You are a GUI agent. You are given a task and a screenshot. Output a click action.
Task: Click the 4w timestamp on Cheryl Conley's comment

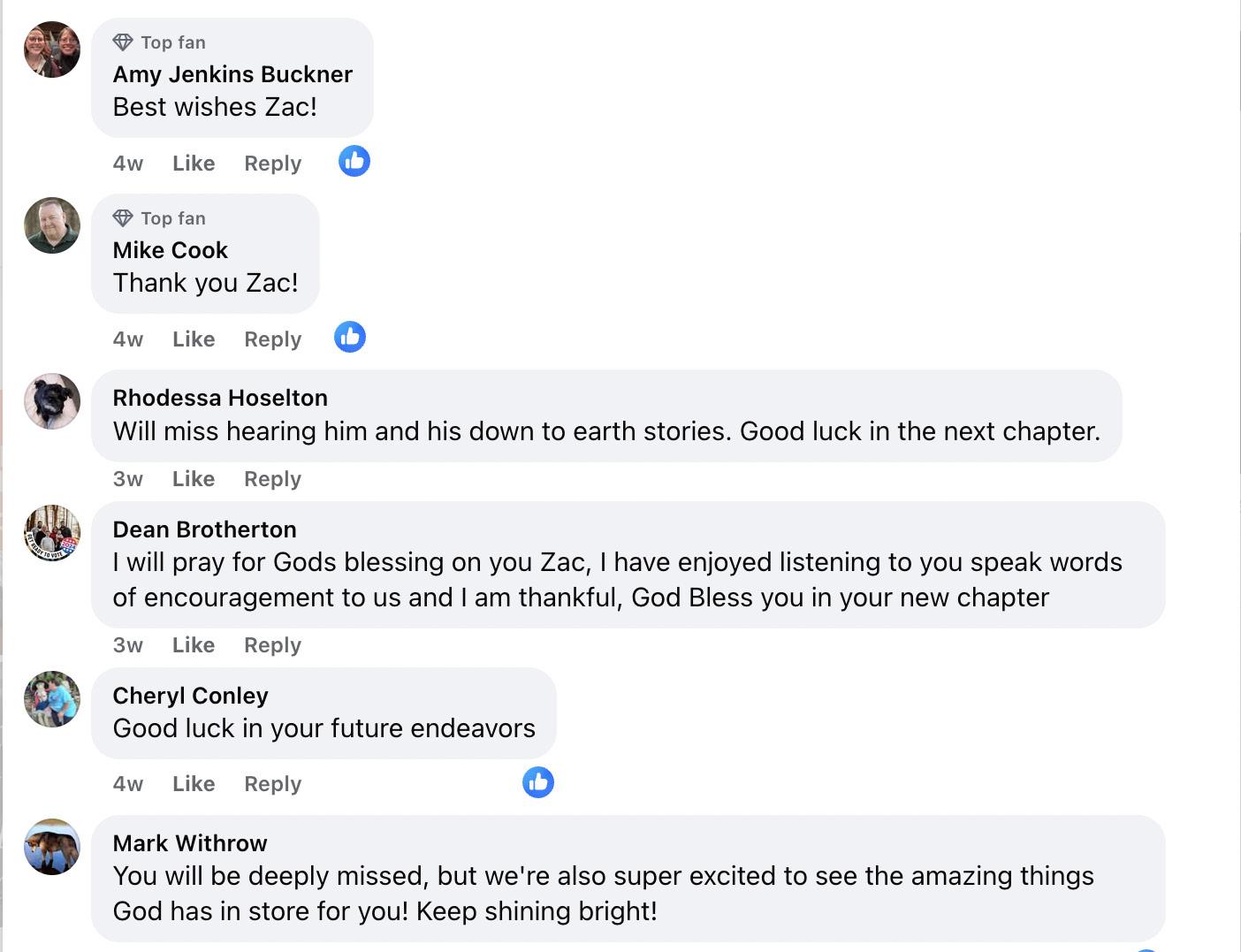[127, 784]
